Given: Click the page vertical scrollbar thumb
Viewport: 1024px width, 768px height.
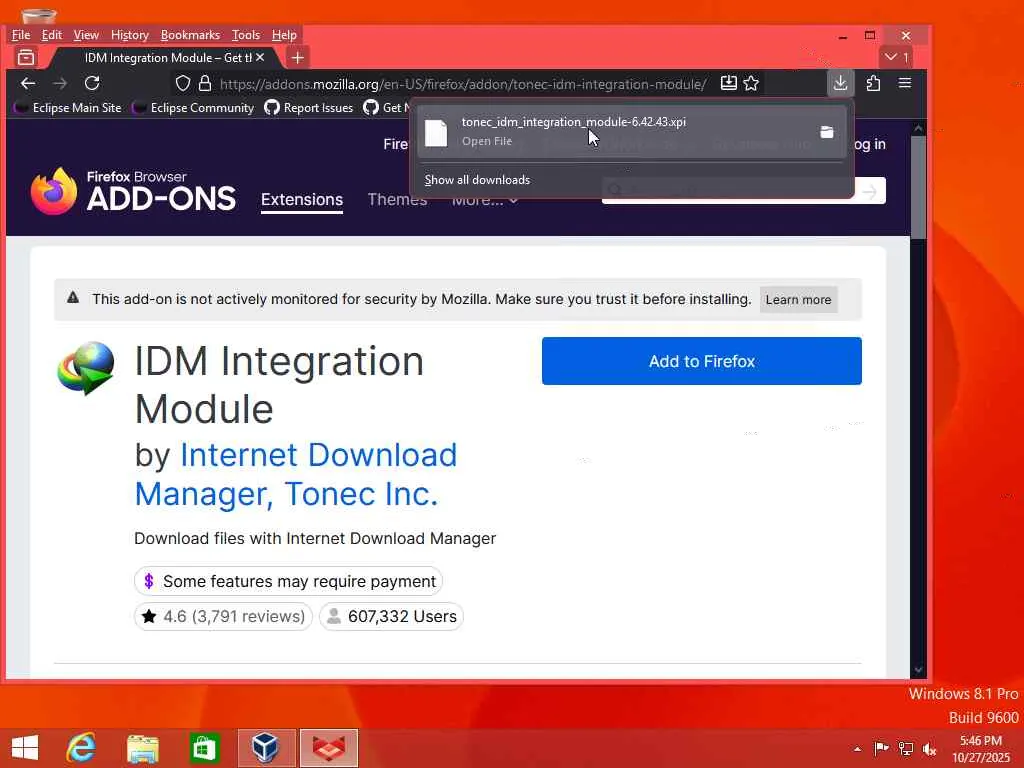Looking at the screenshot, I should 918,187.
